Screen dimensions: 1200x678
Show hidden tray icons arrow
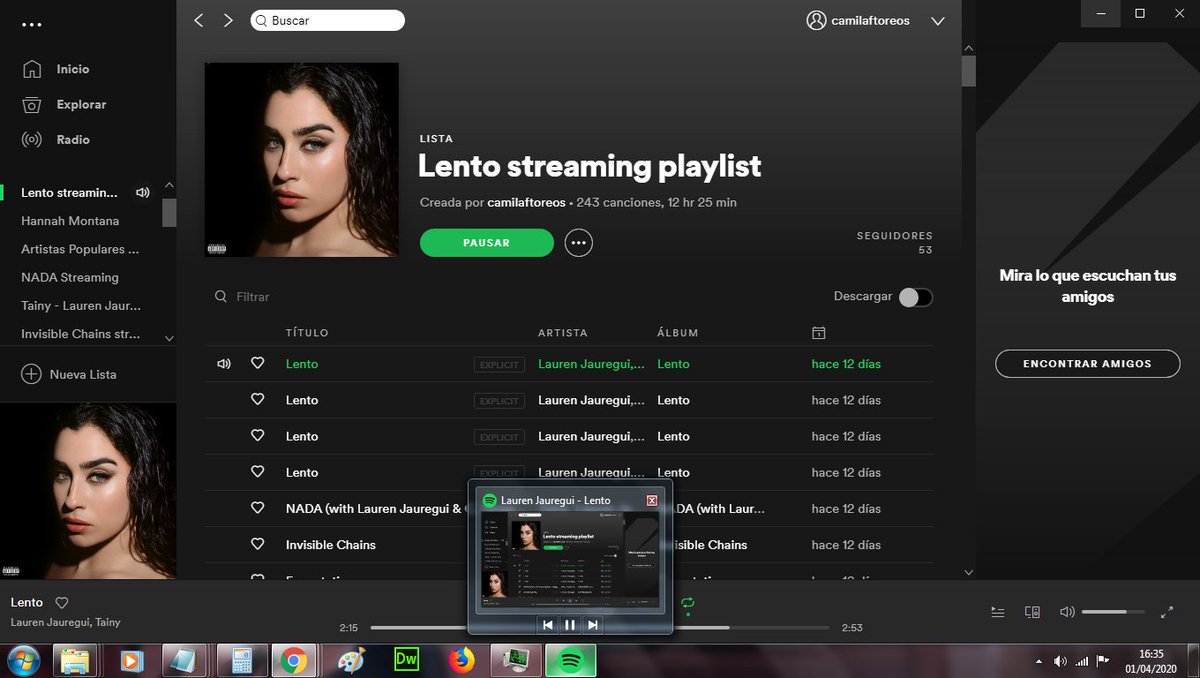1038,662
